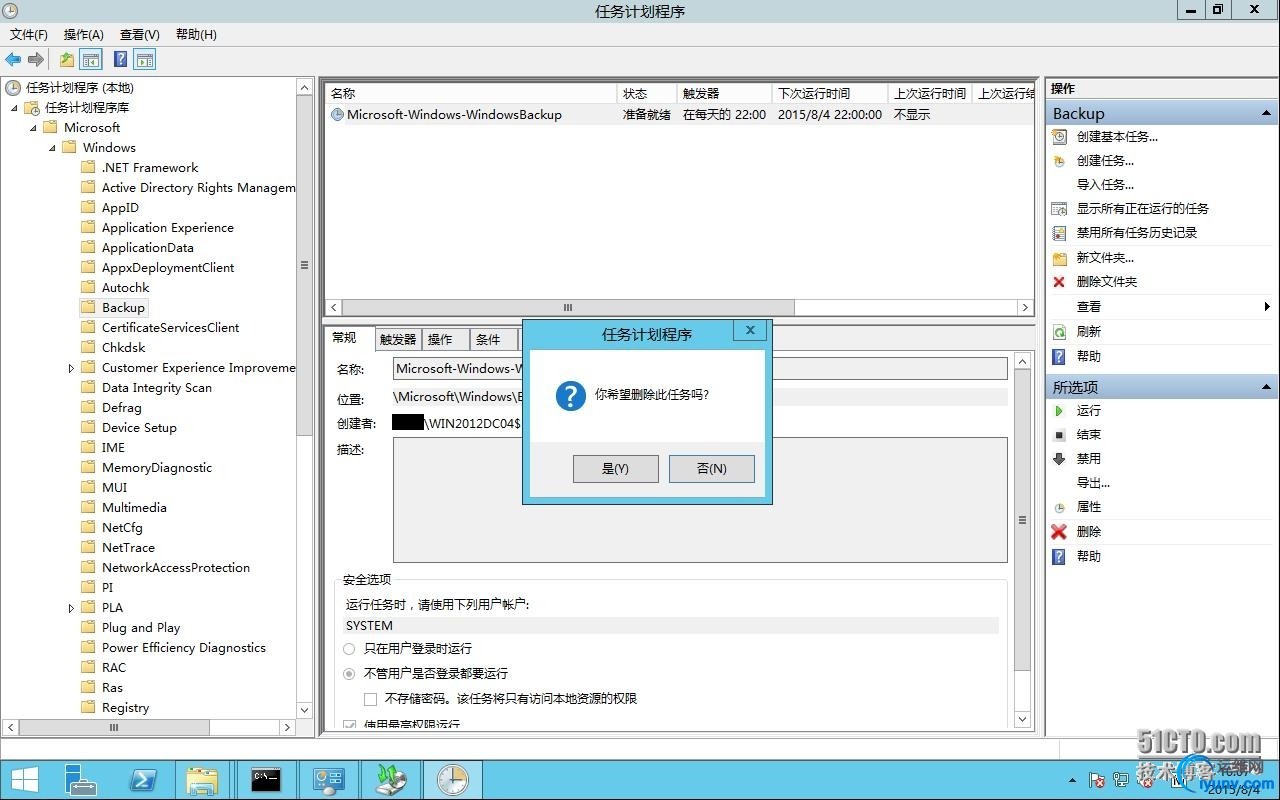
Task: Check the 不存储密码 checkbox
Action: pos(371,699)
